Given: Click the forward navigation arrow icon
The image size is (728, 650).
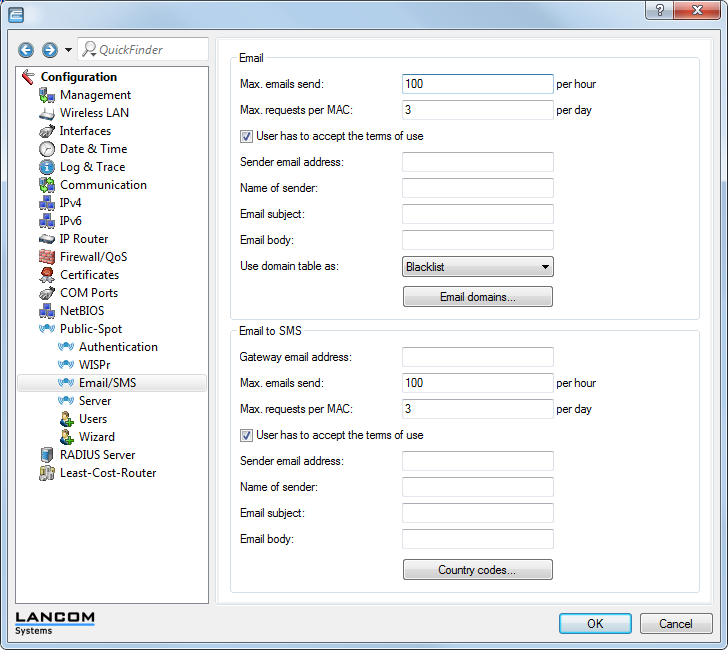Looking at the screenshot, I should click(x=49, y=50).
